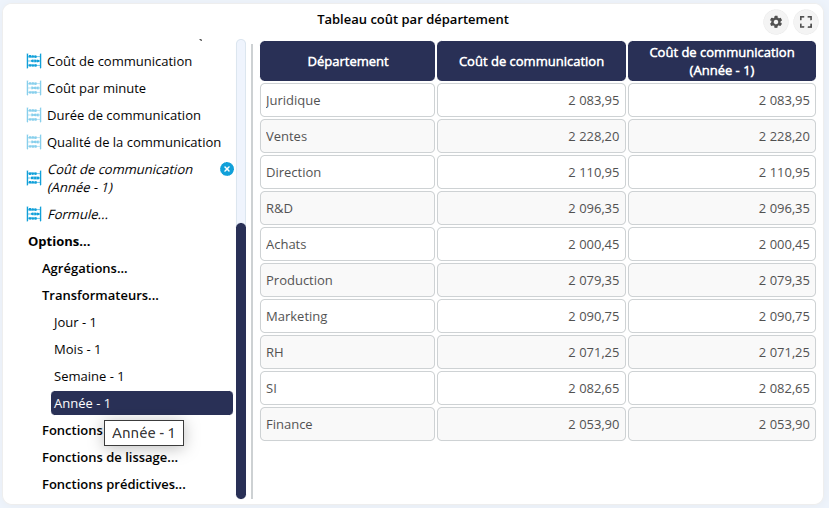This screenshot has height=508, width=829.
Task: Click the Formule... measure icon
Action: coord(34,215)
